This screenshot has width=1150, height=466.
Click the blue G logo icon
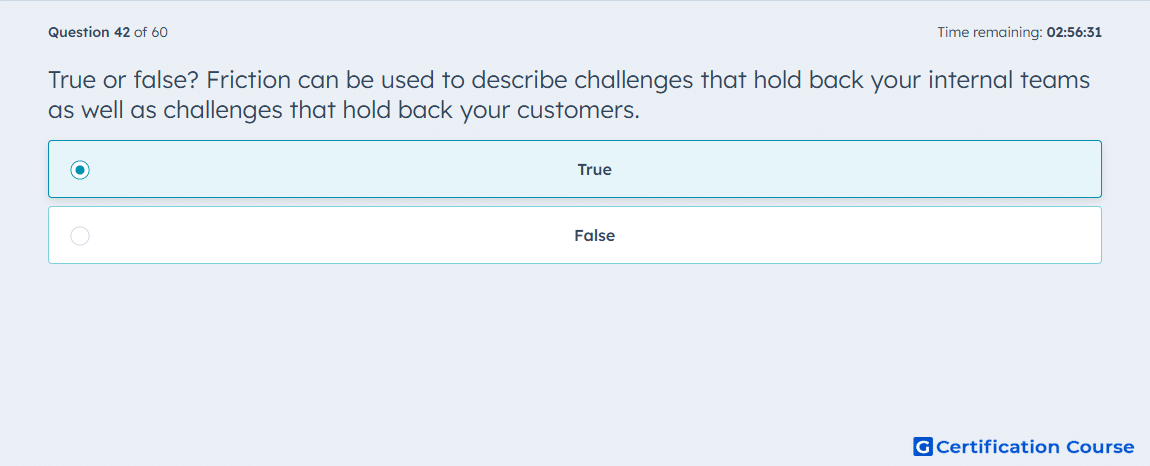click(923, 446)
